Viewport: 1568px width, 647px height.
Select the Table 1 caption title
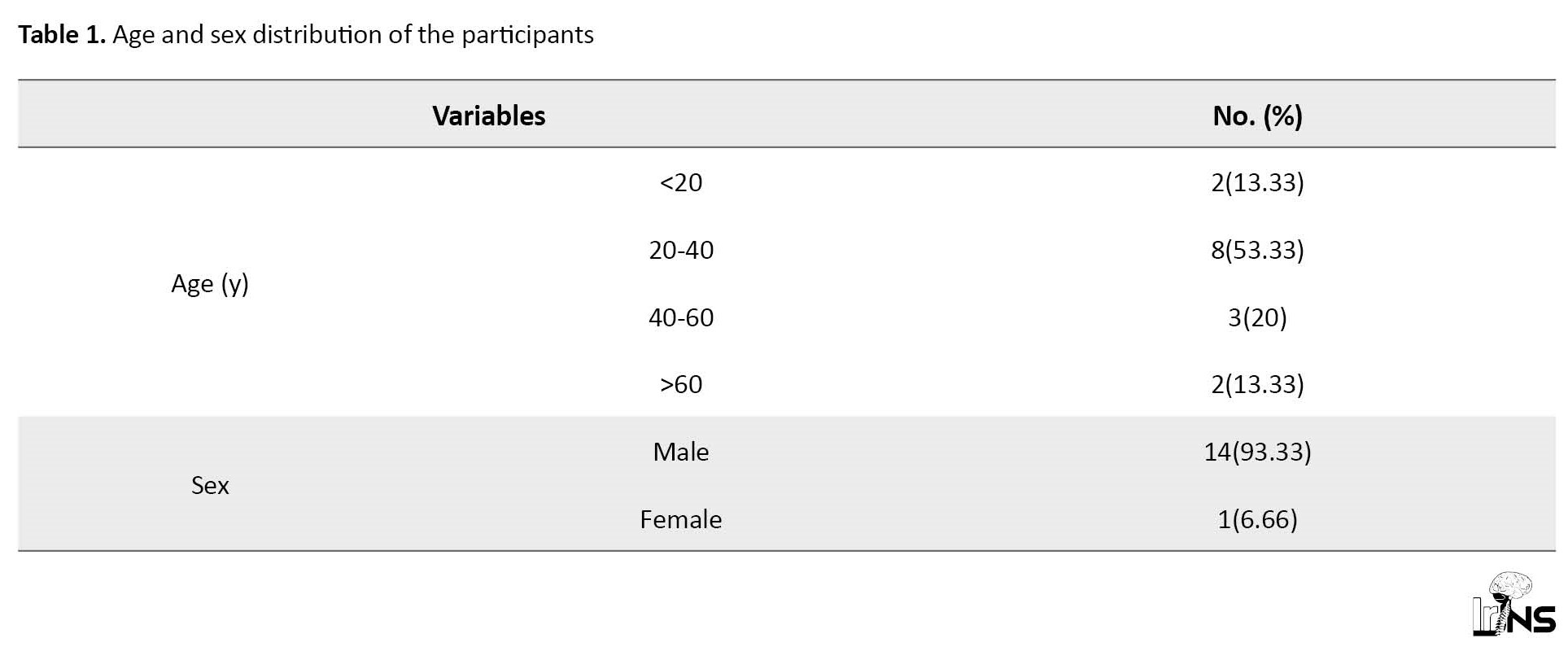306,35
